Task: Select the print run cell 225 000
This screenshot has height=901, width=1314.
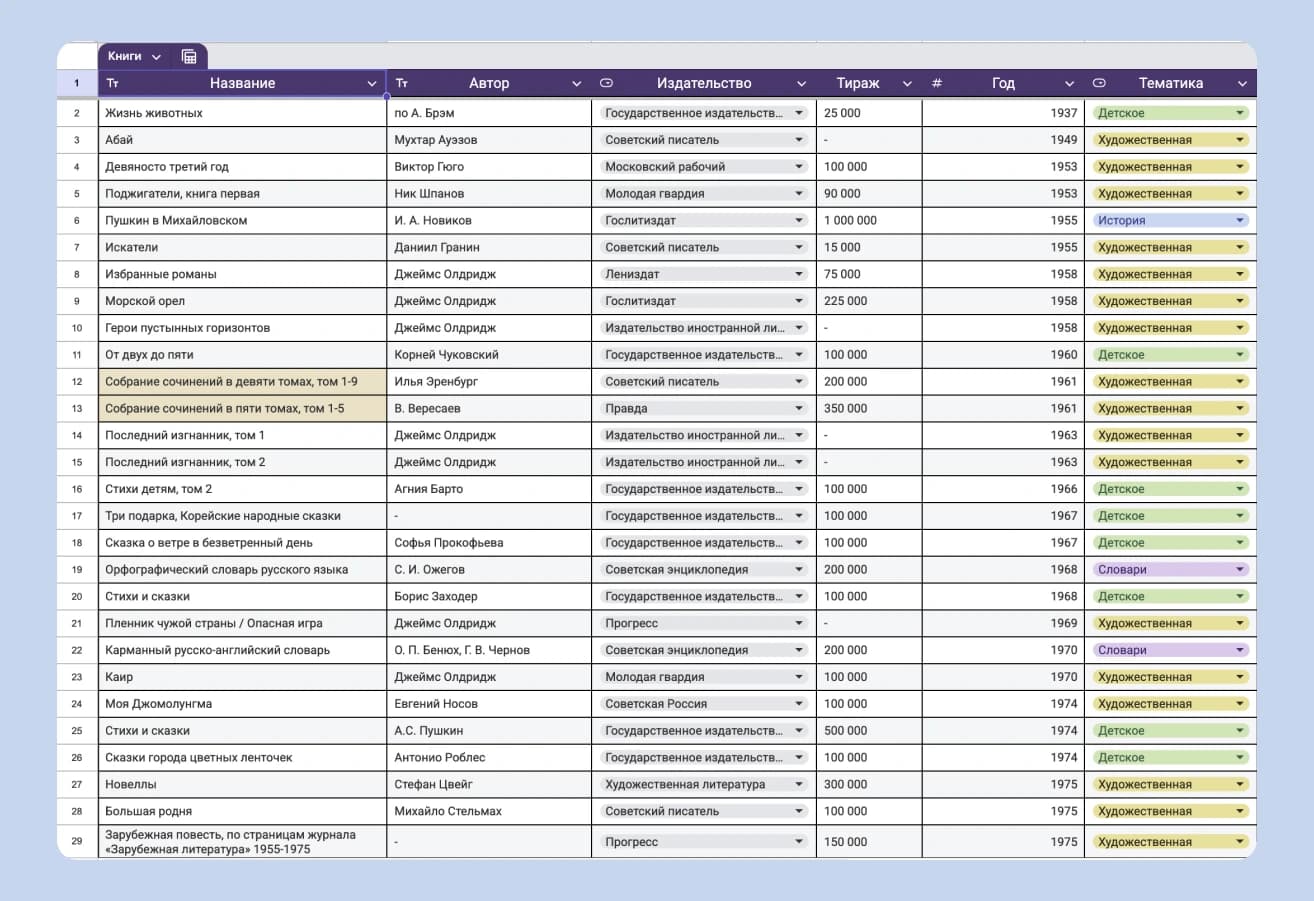Action: point(869,301)
